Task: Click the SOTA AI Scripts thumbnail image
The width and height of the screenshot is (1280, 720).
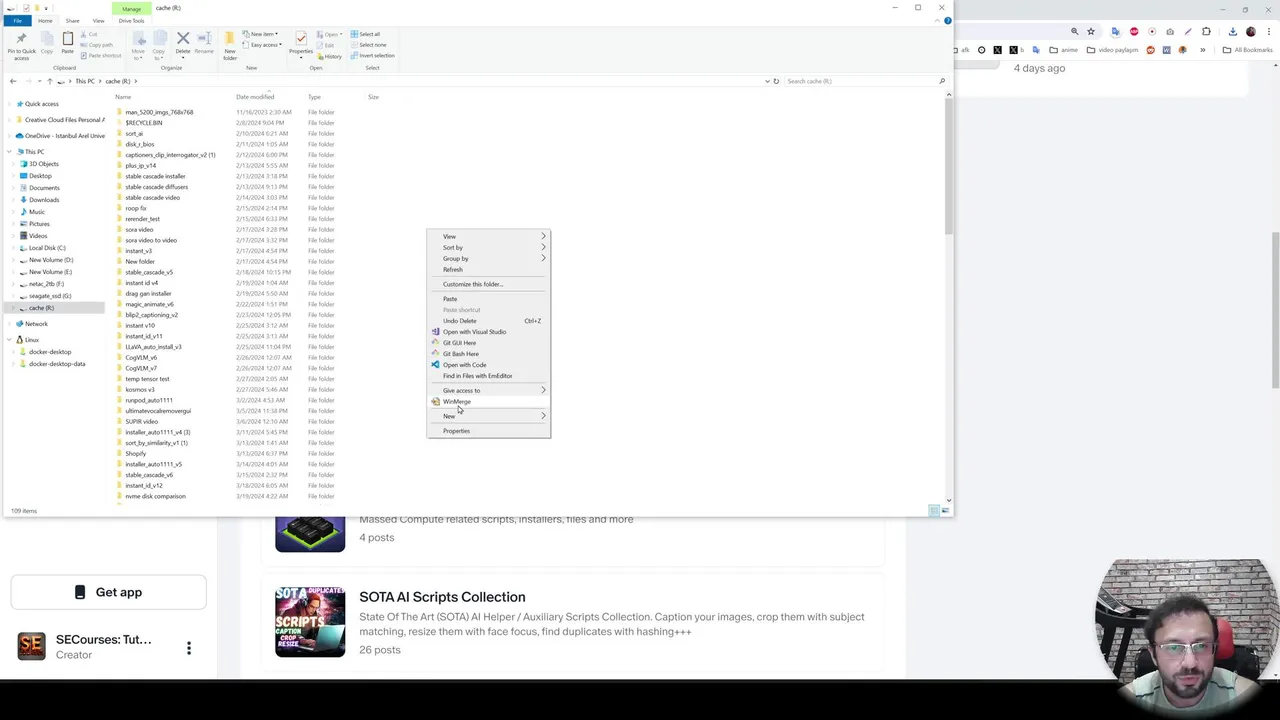Action: coord(310,622)
